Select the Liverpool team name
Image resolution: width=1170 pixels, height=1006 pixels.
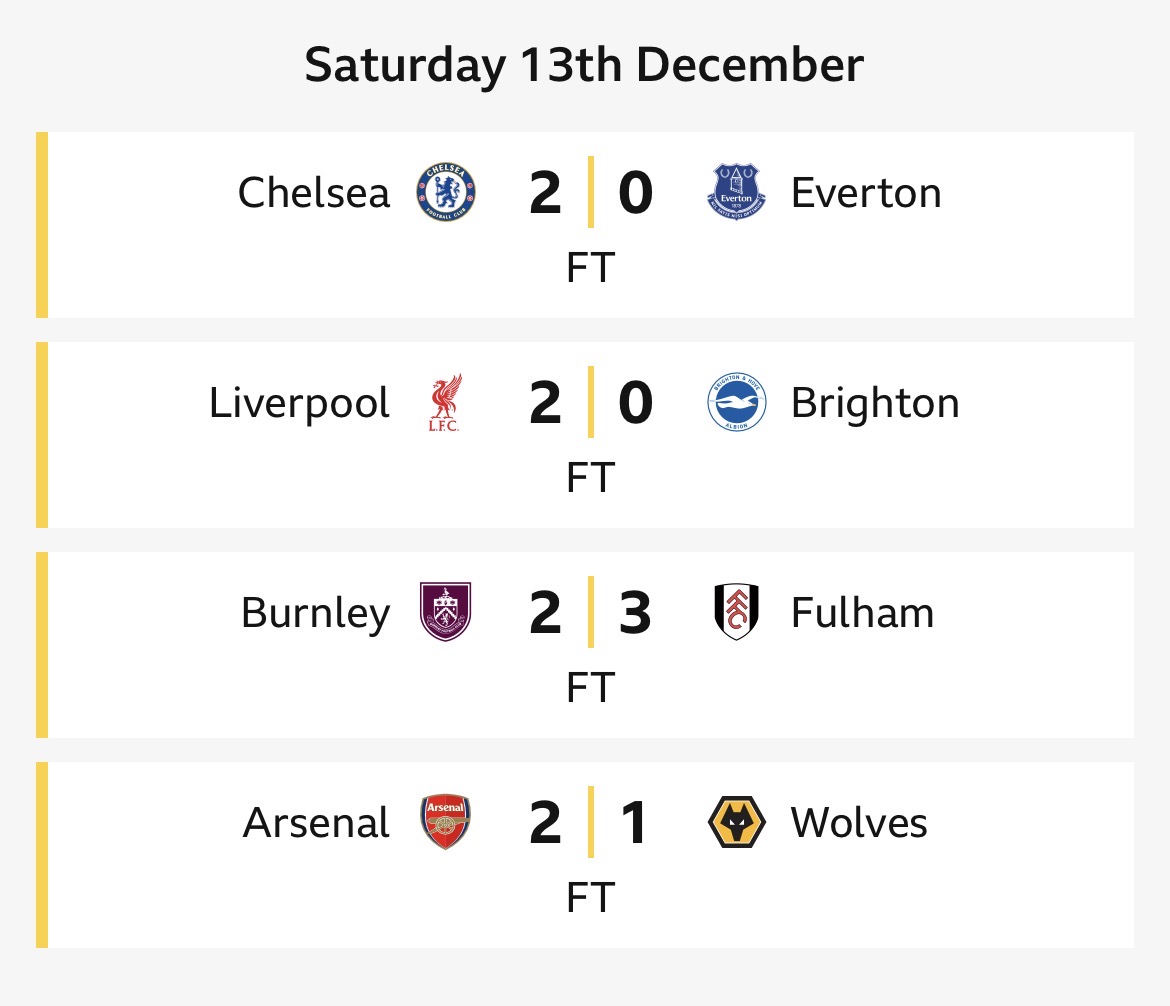[299, 403]
